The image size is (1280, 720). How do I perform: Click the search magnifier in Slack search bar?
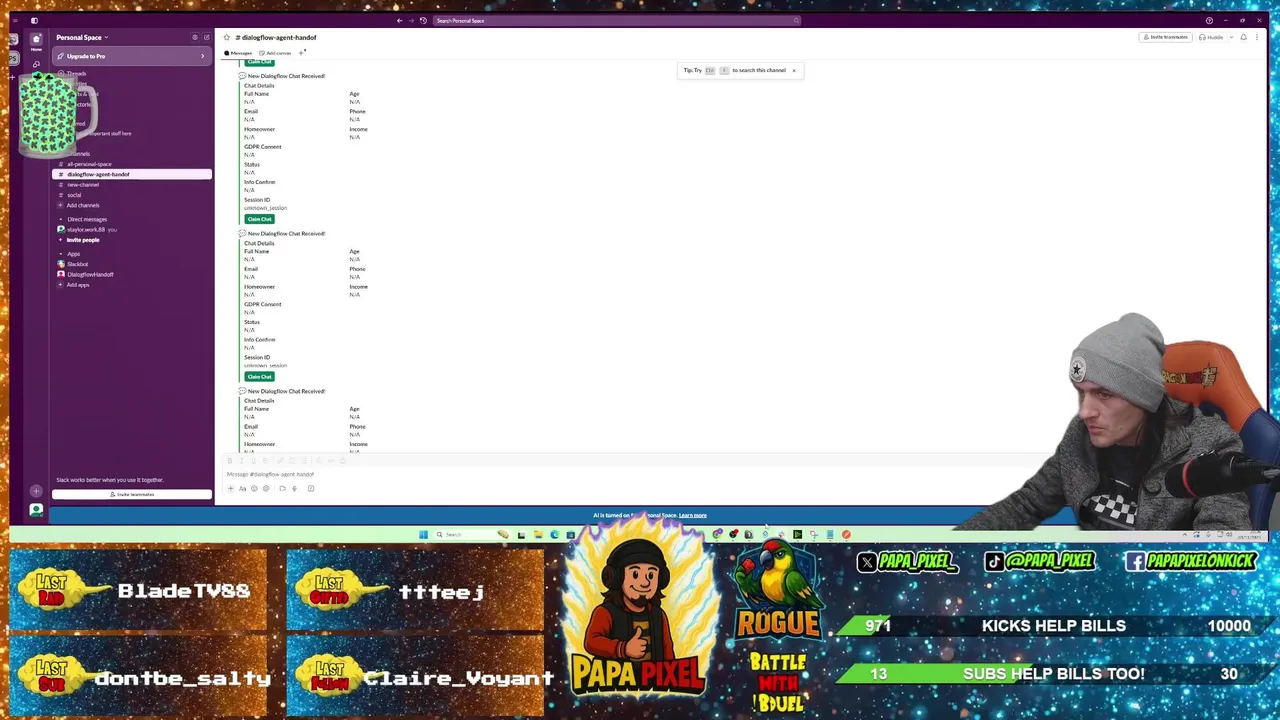[796, 21]
